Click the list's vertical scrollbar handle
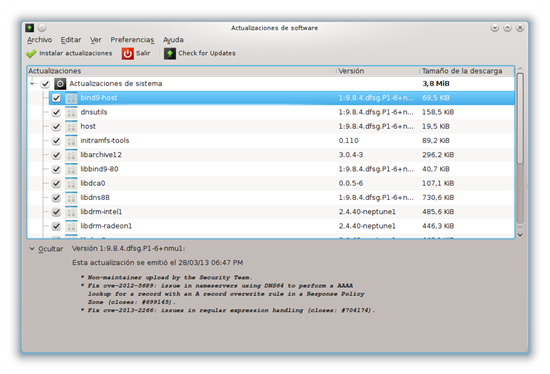 tap(520, 119)
